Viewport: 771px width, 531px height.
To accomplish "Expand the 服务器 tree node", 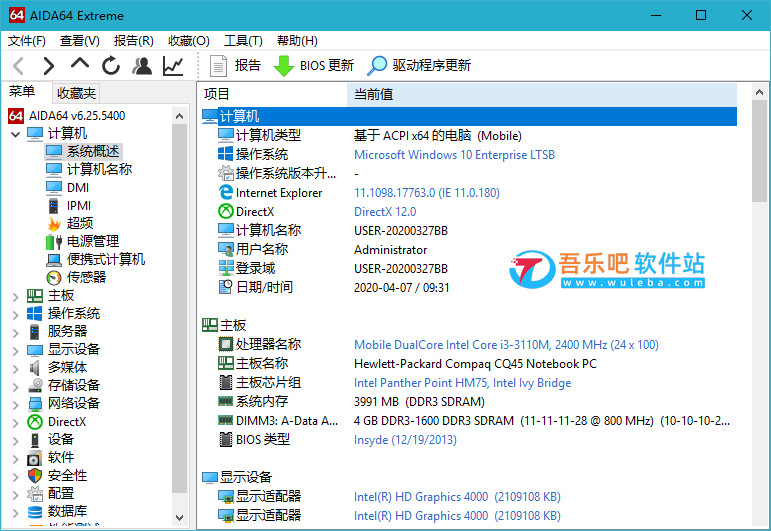I will coord(15,332).
